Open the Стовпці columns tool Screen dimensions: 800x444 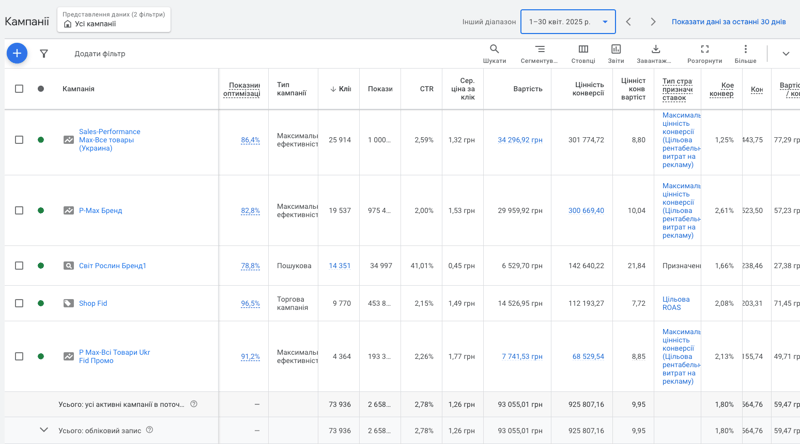pyautogui.click(x=583, y=54)
